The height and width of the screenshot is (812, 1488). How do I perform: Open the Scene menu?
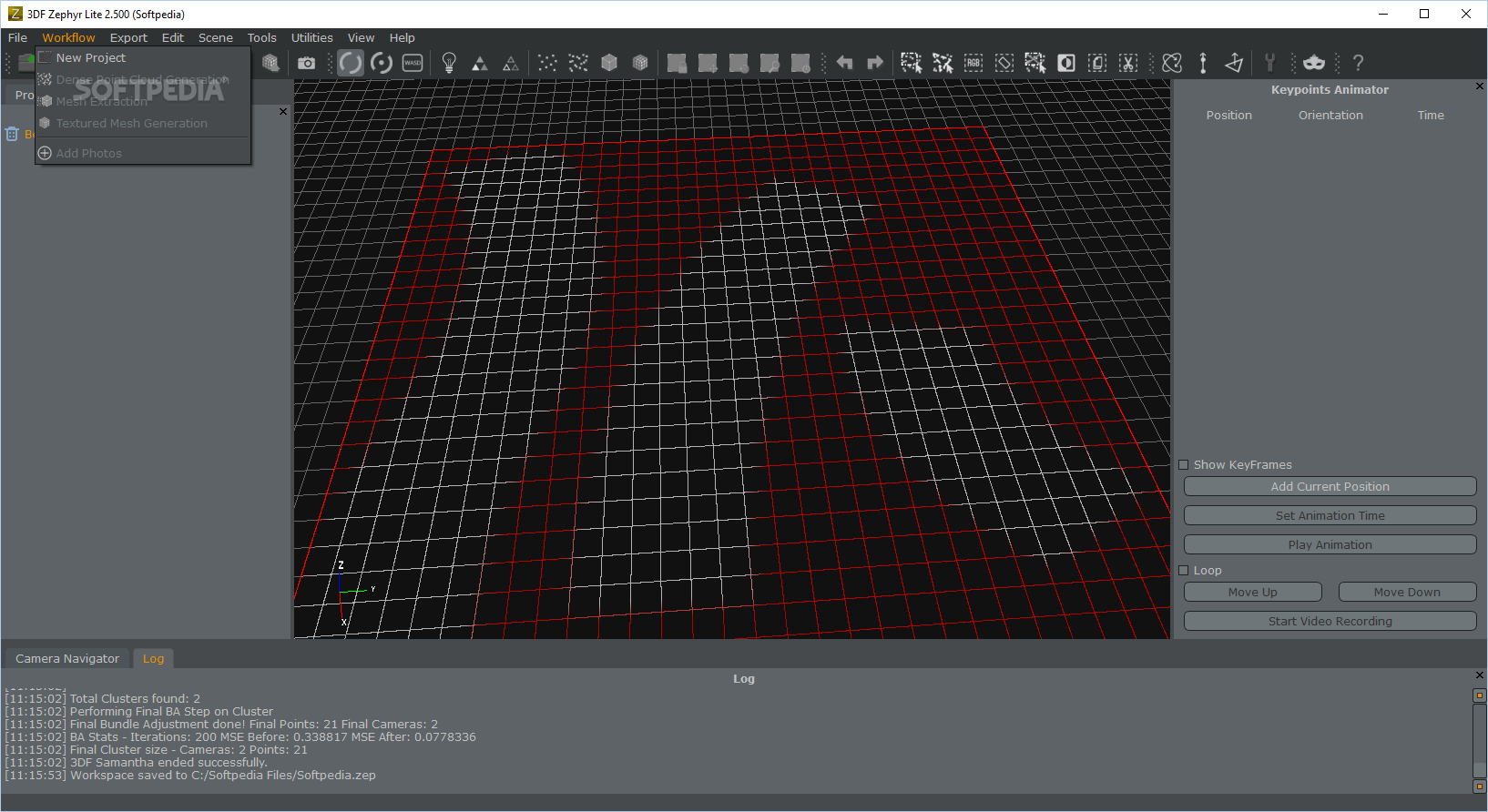click(x=216, y=37)
